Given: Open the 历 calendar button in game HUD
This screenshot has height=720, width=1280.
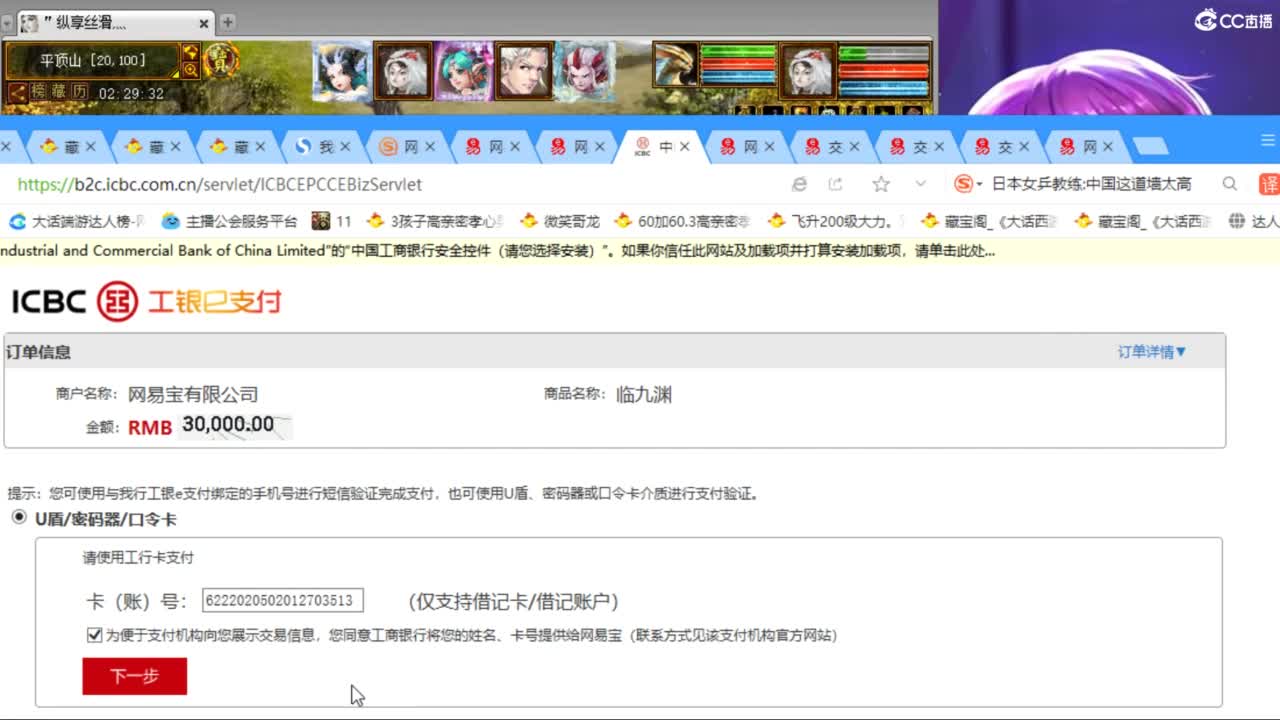Looking at the screenshot, I should (x=79, y=93).
